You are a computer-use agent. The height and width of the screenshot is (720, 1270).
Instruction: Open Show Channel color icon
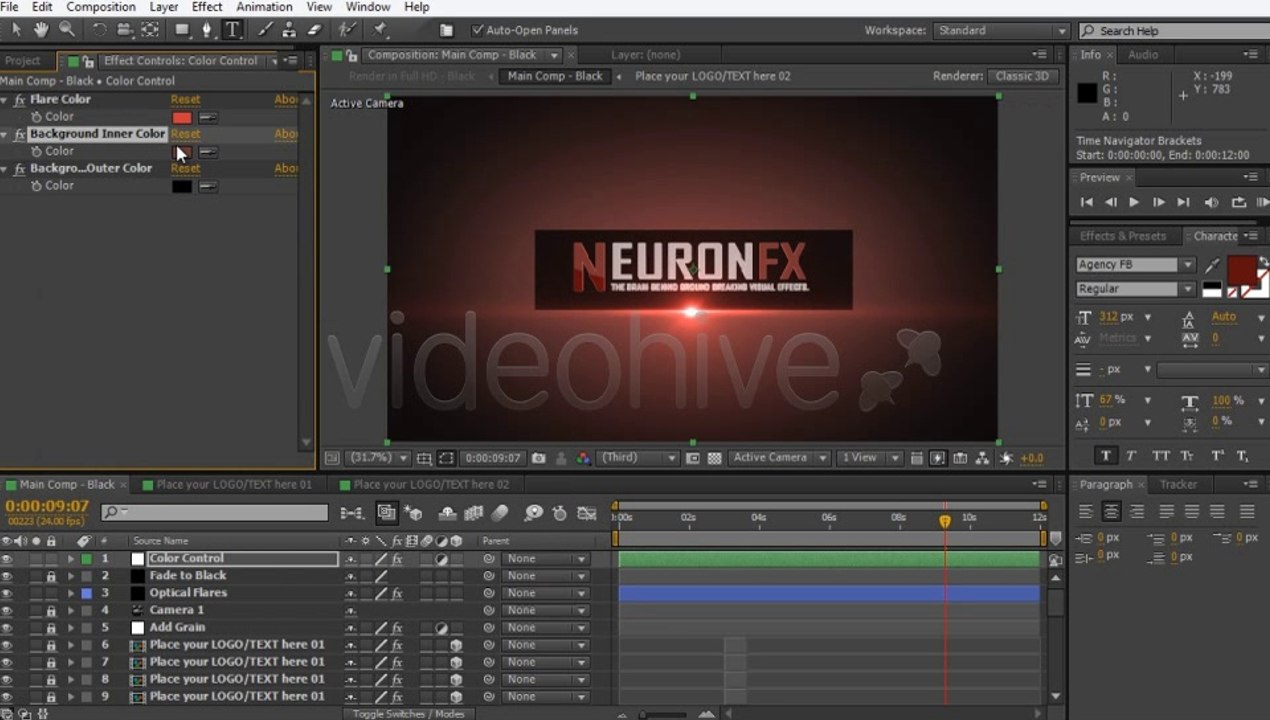[583, 458]
